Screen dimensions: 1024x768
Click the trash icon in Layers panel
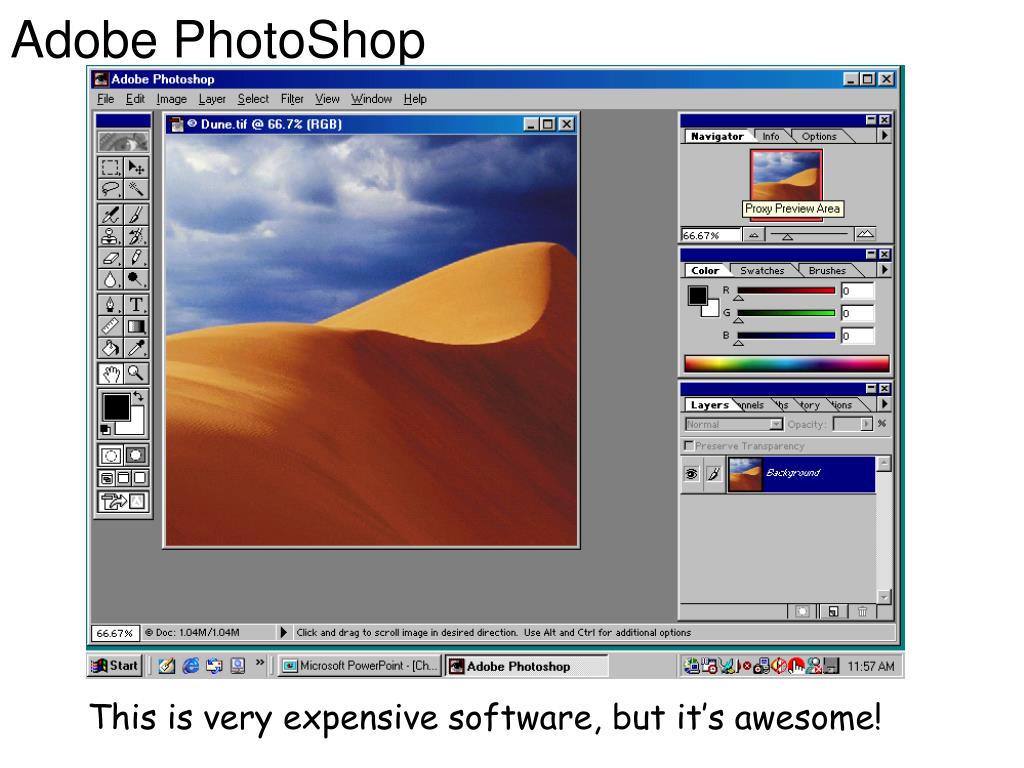pyautogui.click(x=862, y=611)
